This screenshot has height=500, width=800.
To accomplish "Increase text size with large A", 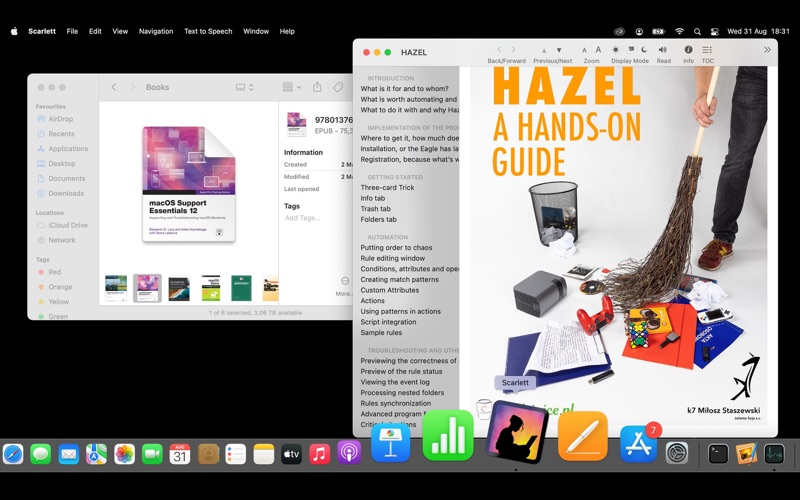I will click(598, 50).
